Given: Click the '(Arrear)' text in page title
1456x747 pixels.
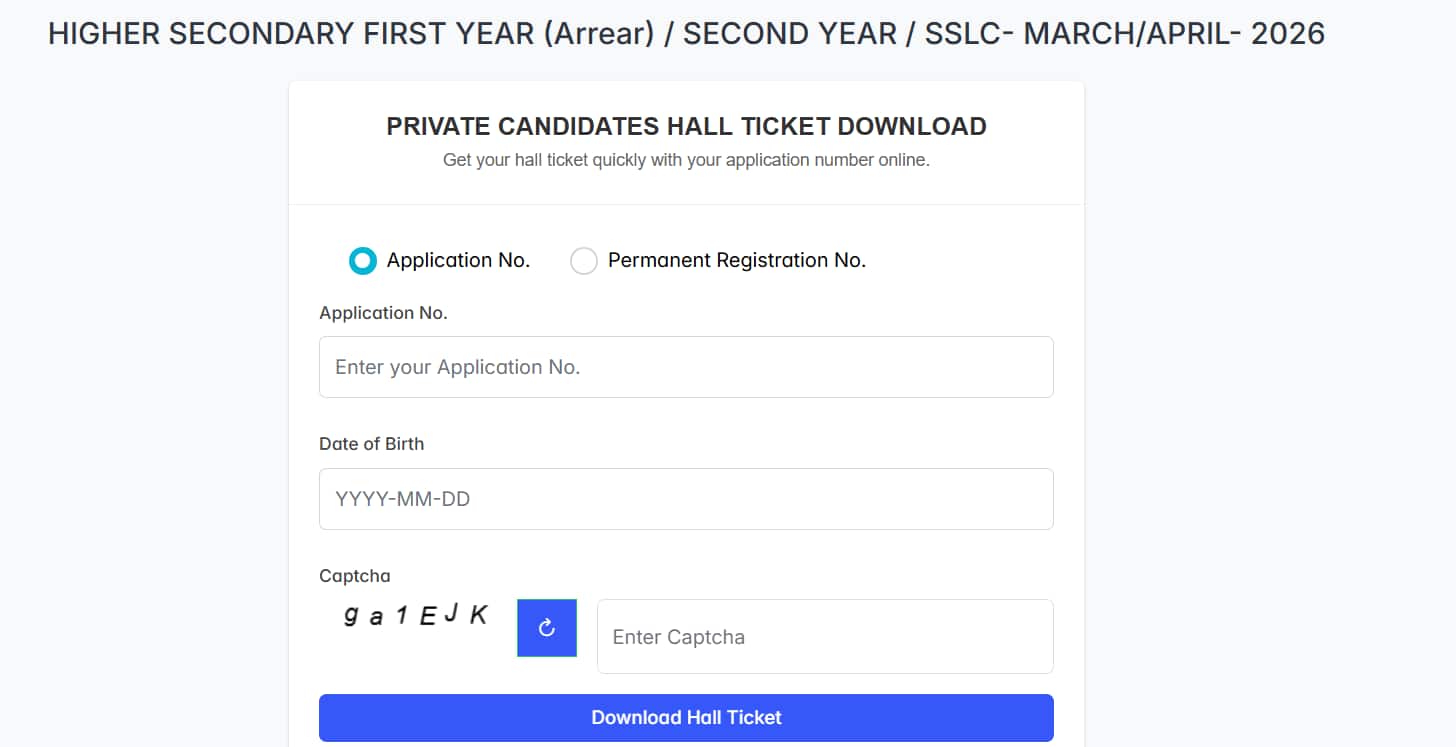Looking at the screenshot, I should (599, 33).
